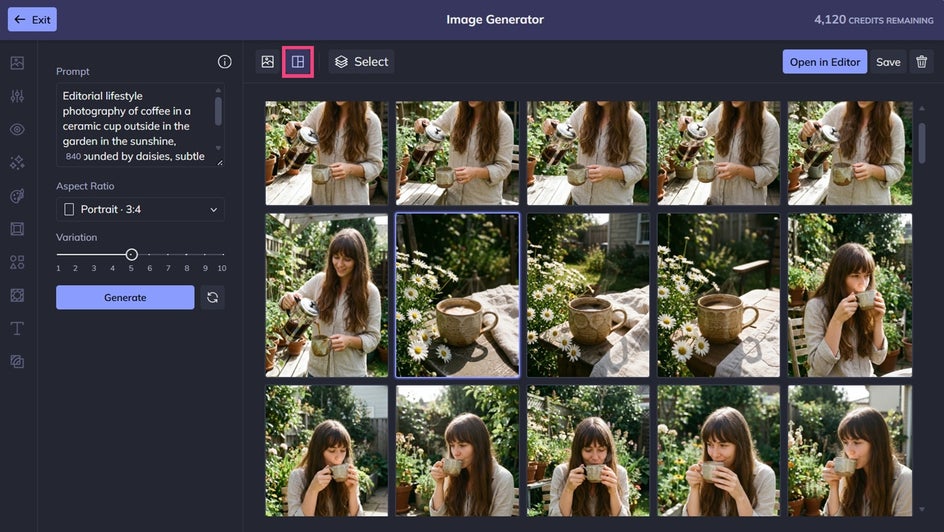Viewport: 944px width, 532px height.
Task: Switch to grid layout view
Action: [298, 61]
